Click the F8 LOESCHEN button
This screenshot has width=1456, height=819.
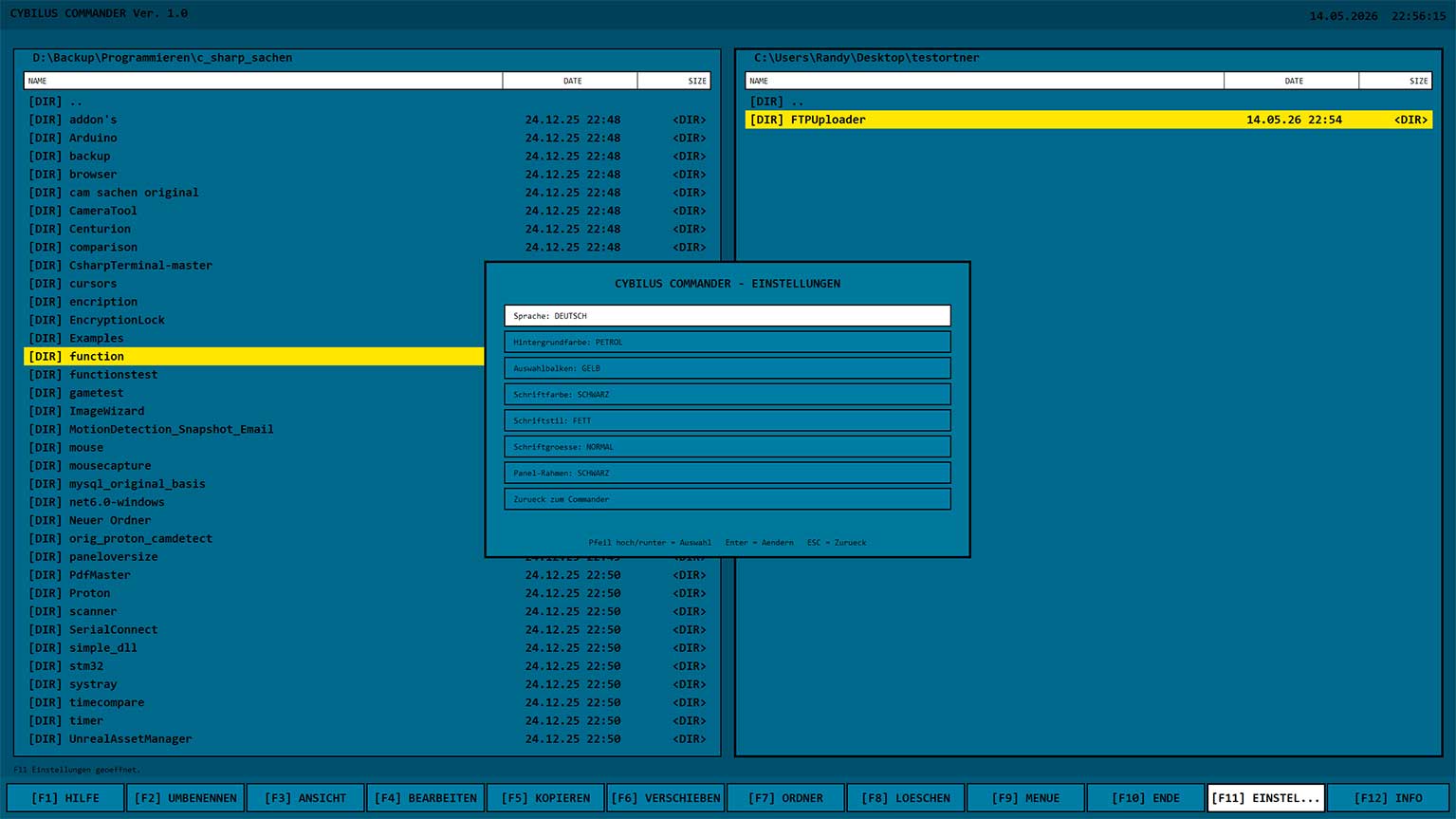tap(906, 798)
